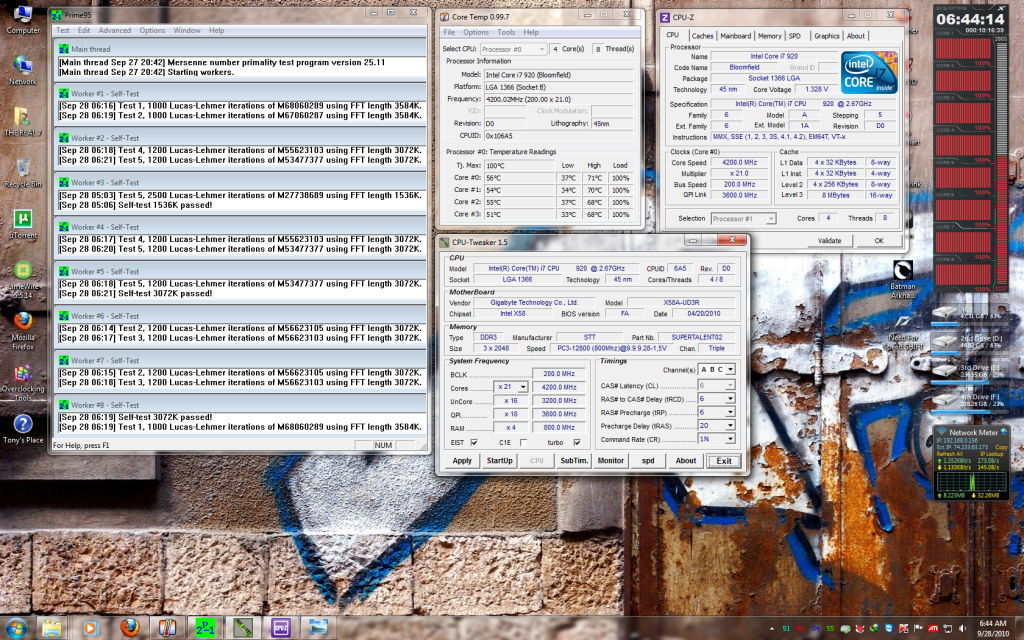Open the Cores multiplier x 21 dropdown
The width and height of the screenshot is (1024, 640).
(x=522, y=387)
